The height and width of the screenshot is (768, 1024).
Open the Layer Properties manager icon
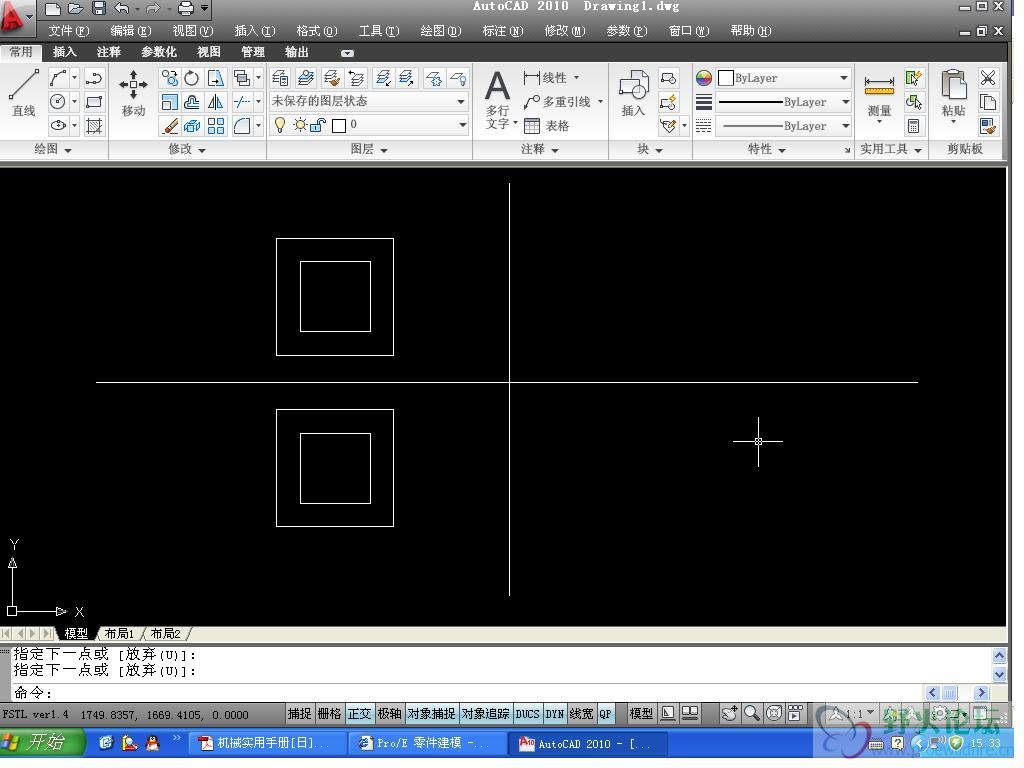pos(280,78)
